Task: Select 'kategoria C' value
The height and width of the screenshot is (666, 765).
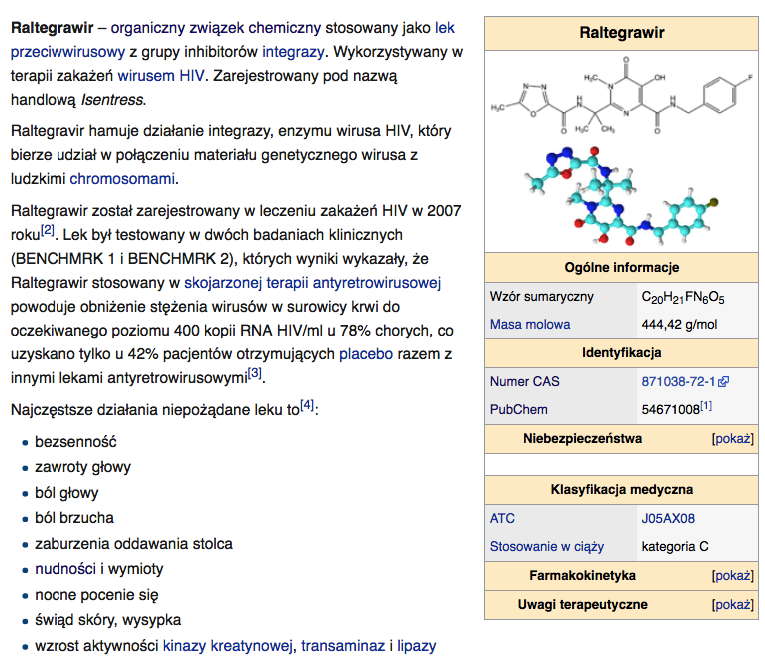Action: (675, 546)
